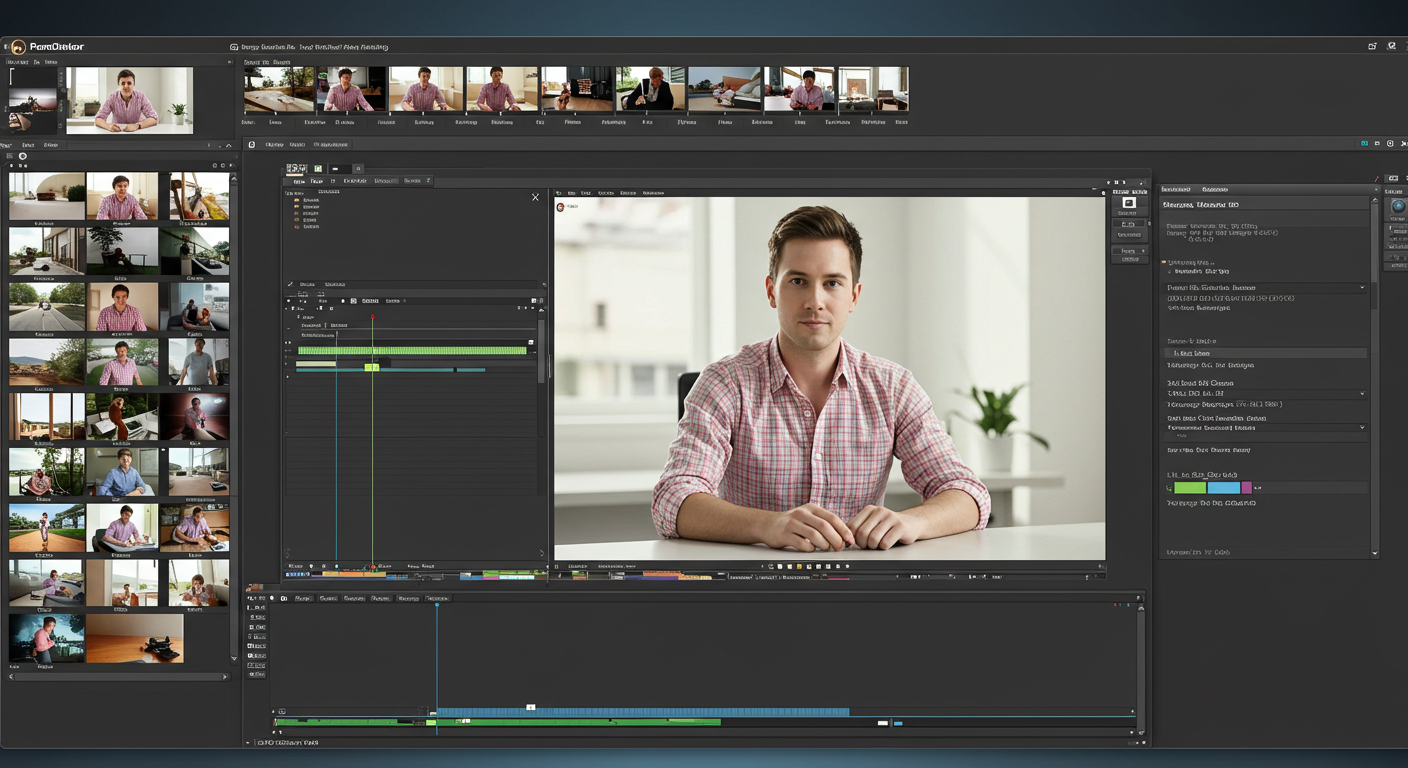Select the filmstrip thumbnail of person in dark jacket

pyautogui.click(x=651, y=89)
